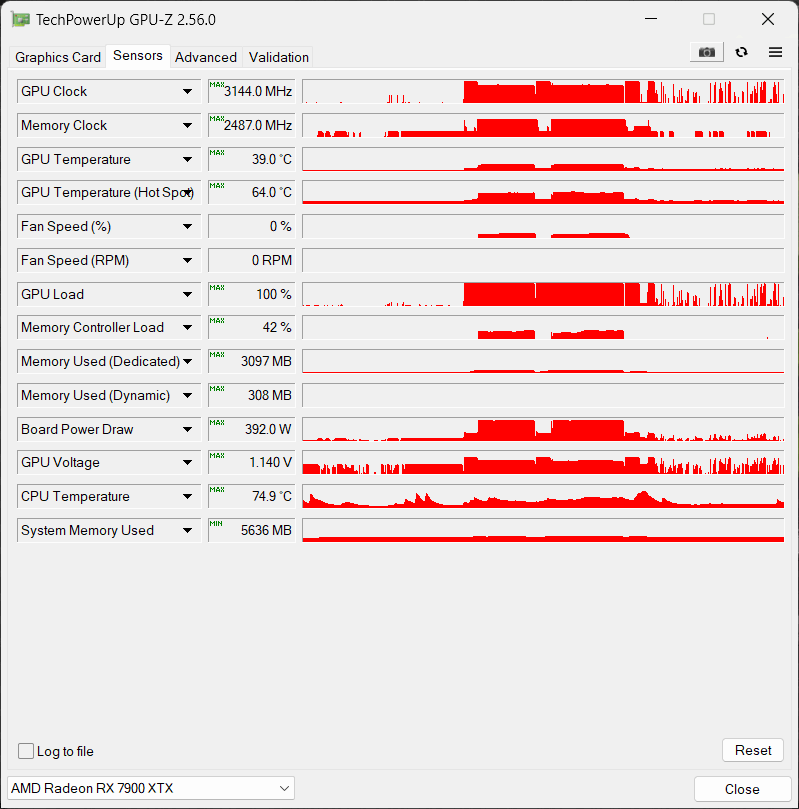
Task: Open the GPU Clock sensor dropdown
Action: [187, 91]
